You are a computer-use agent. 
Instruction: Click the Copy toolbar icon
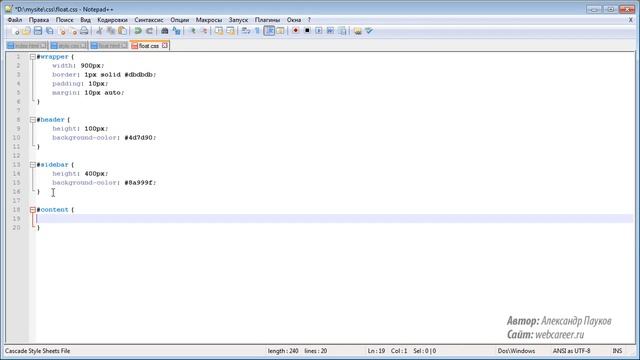click(111, 31)
